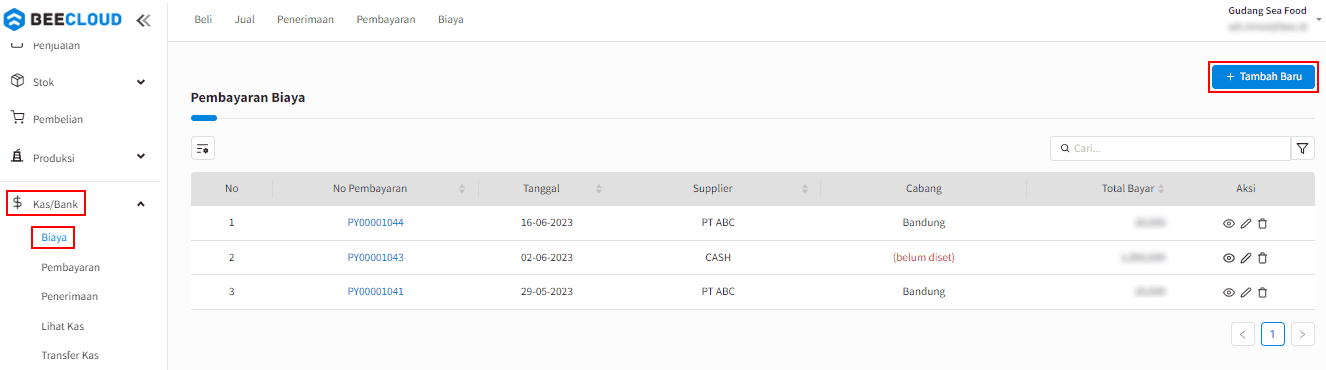
Task: Open the Penerimaan tab in the top menu
Action: coord(305,20)
